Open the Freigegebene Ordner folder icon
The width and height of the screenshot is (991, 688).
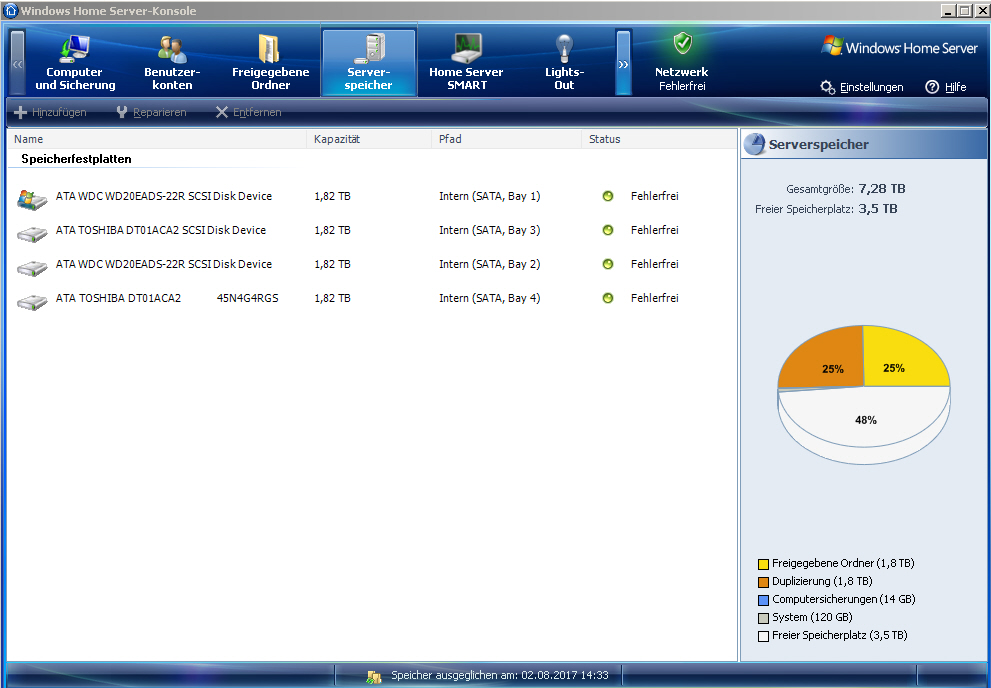pyautogui.click(x=269, y=49)
